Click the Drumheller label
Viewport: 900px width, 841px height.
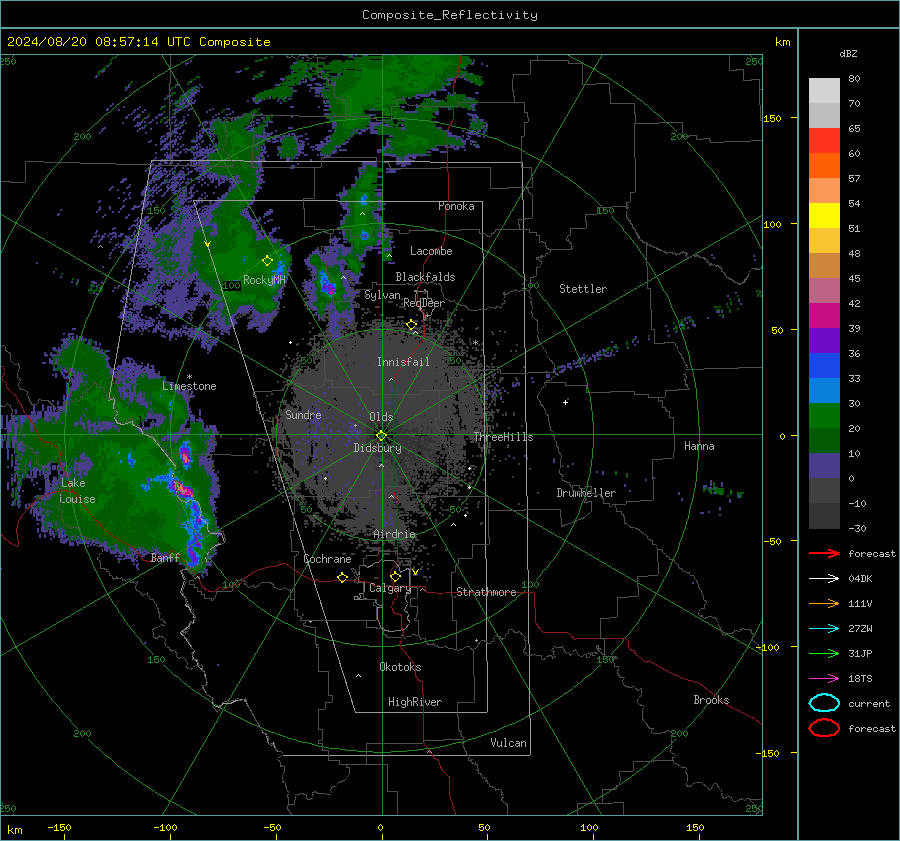click(x=586, y=493)
